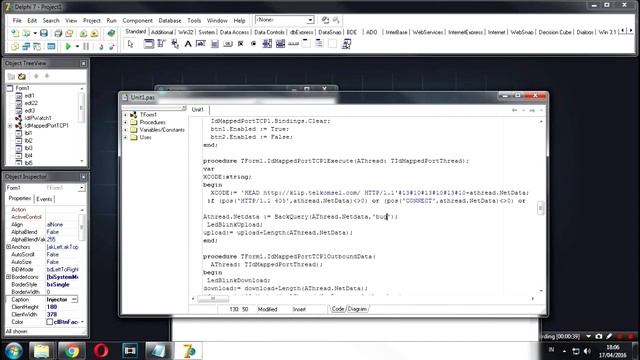Expand the TForm1 node in code explorer

(x=126, y=115)
